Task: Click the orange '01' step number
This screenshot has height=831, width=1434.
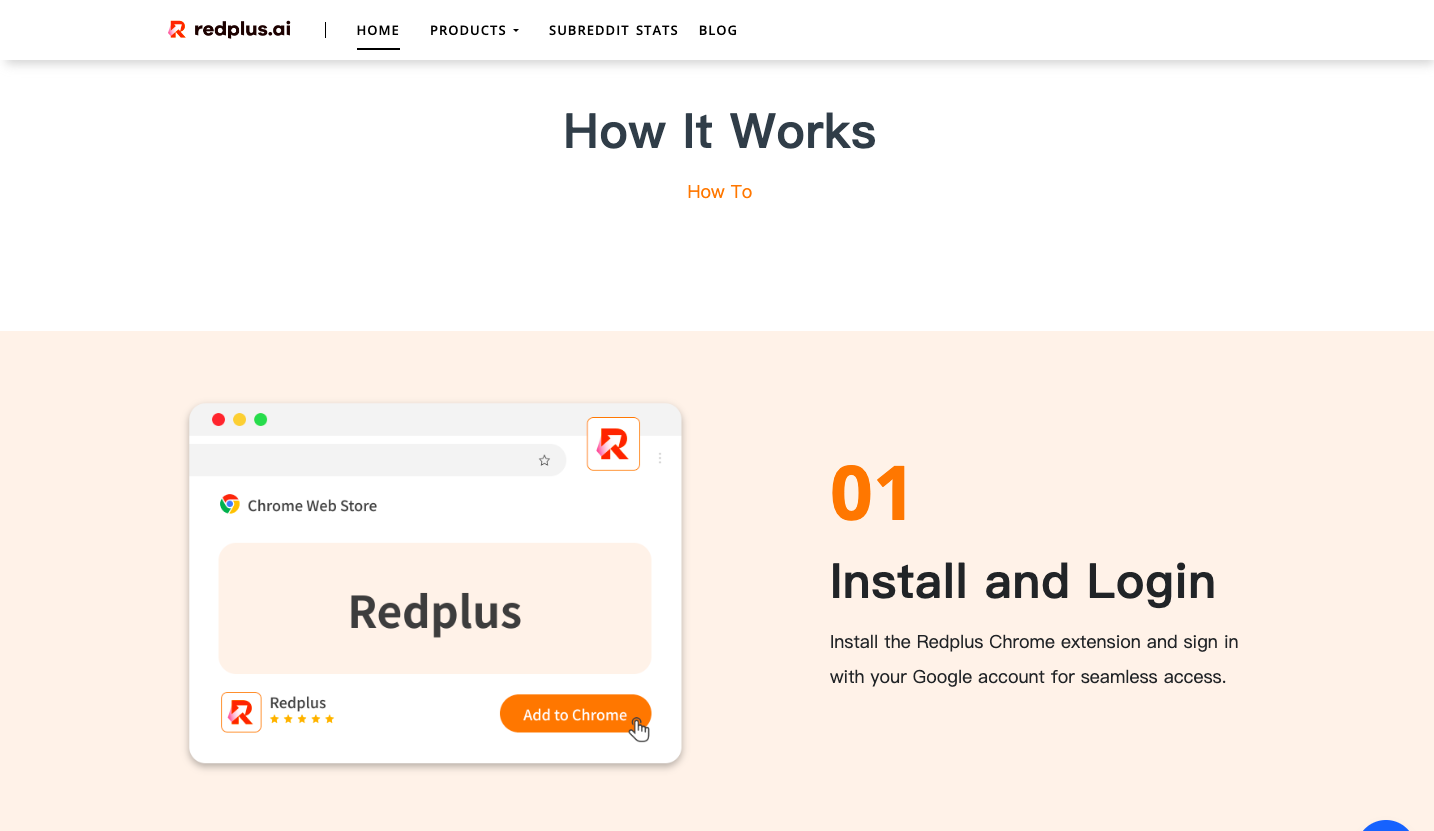Action: point(870,493)
